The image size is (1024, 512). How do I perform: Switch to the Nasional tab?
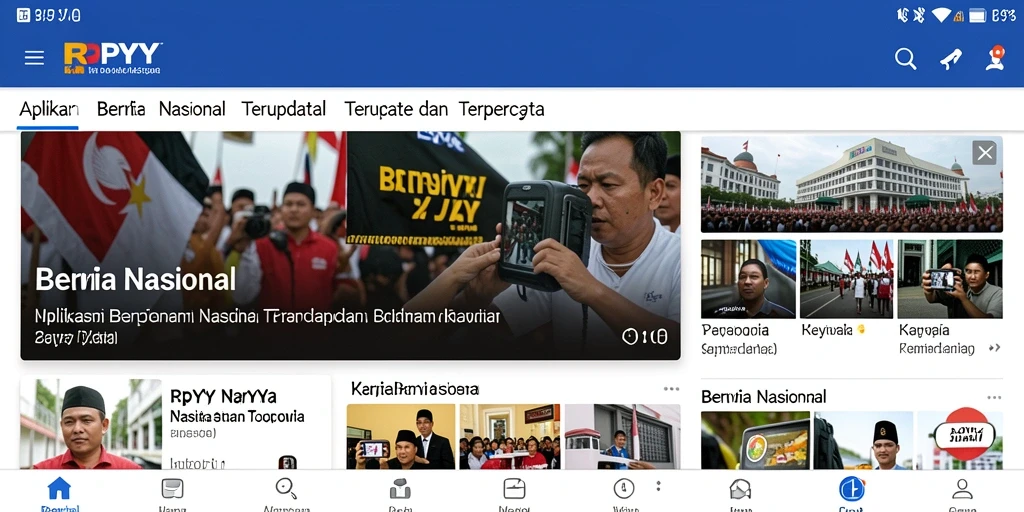coord(192,109)
